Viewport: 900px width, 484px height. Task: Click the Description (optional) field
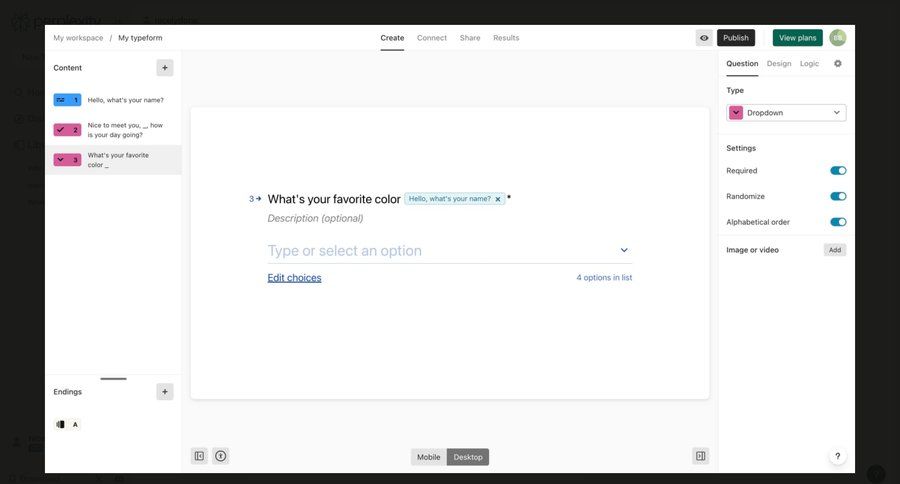(315, 218)
